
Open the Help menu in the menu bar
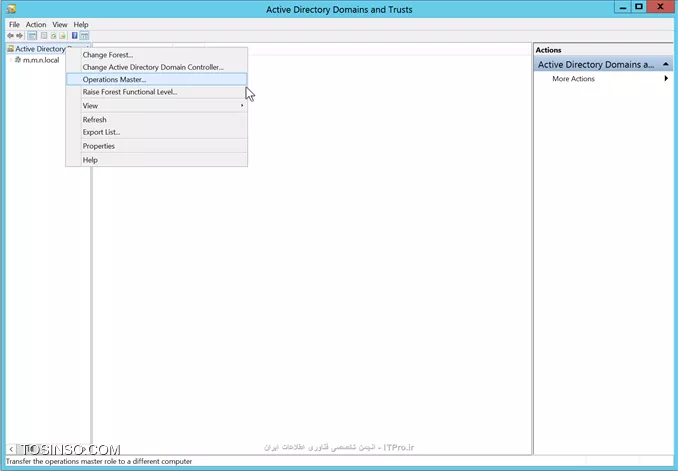(x=81, y=25)
